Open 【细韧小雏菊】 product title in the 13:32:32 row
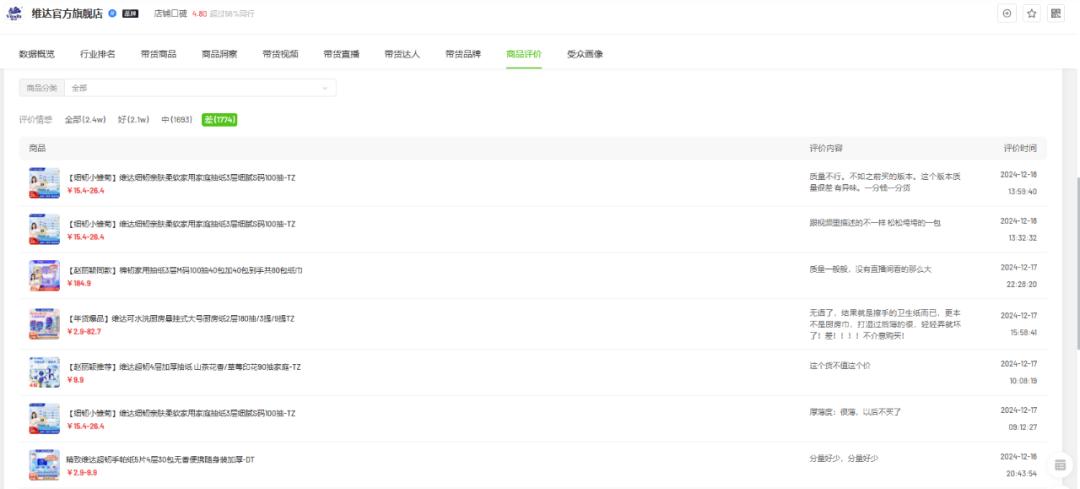1080x489 pixels. [181, 224]
